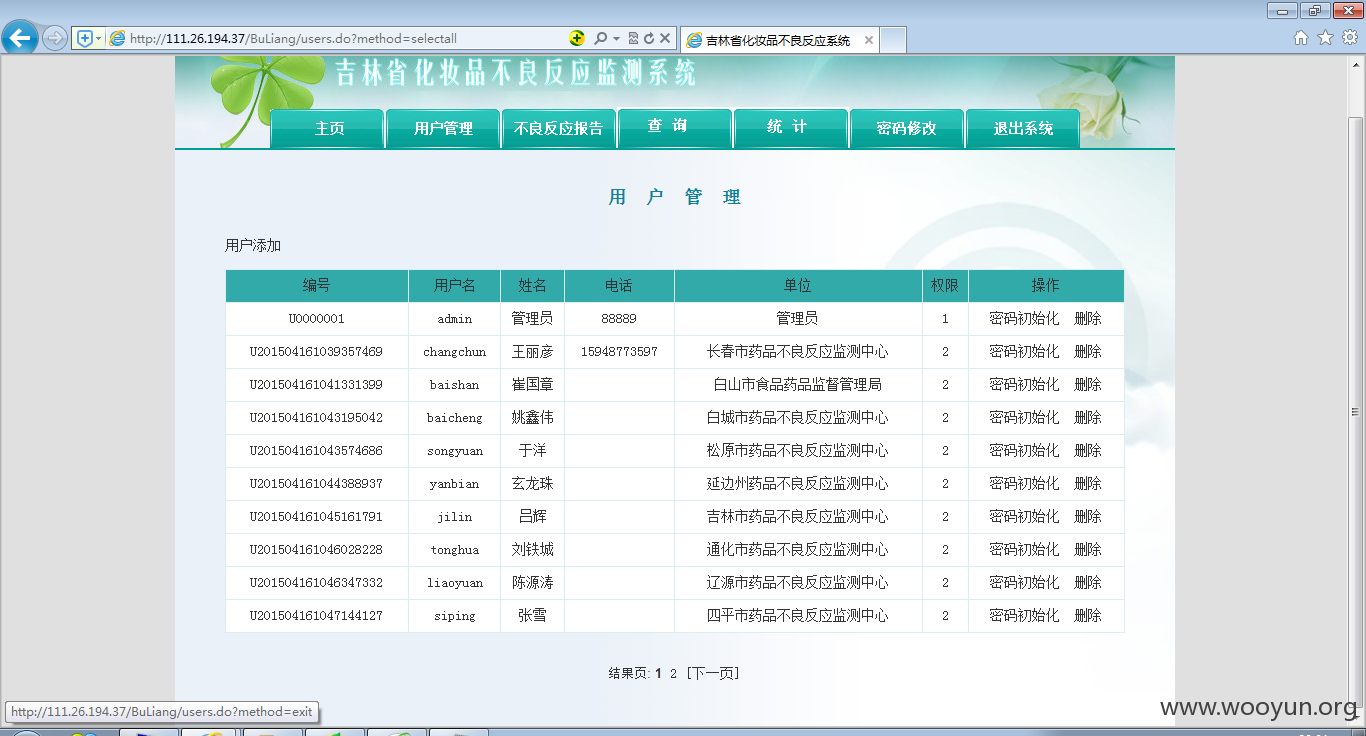Open a new blank browser tab

click(x=893, y=40)
